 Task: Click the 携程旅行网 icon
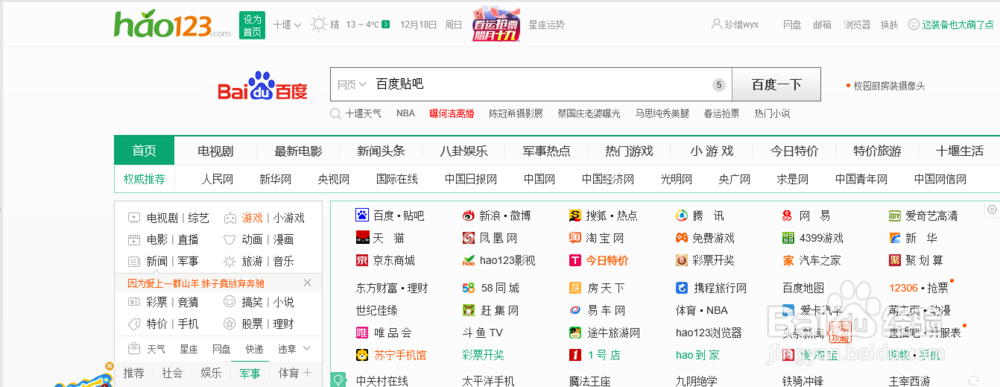(682, 288)
